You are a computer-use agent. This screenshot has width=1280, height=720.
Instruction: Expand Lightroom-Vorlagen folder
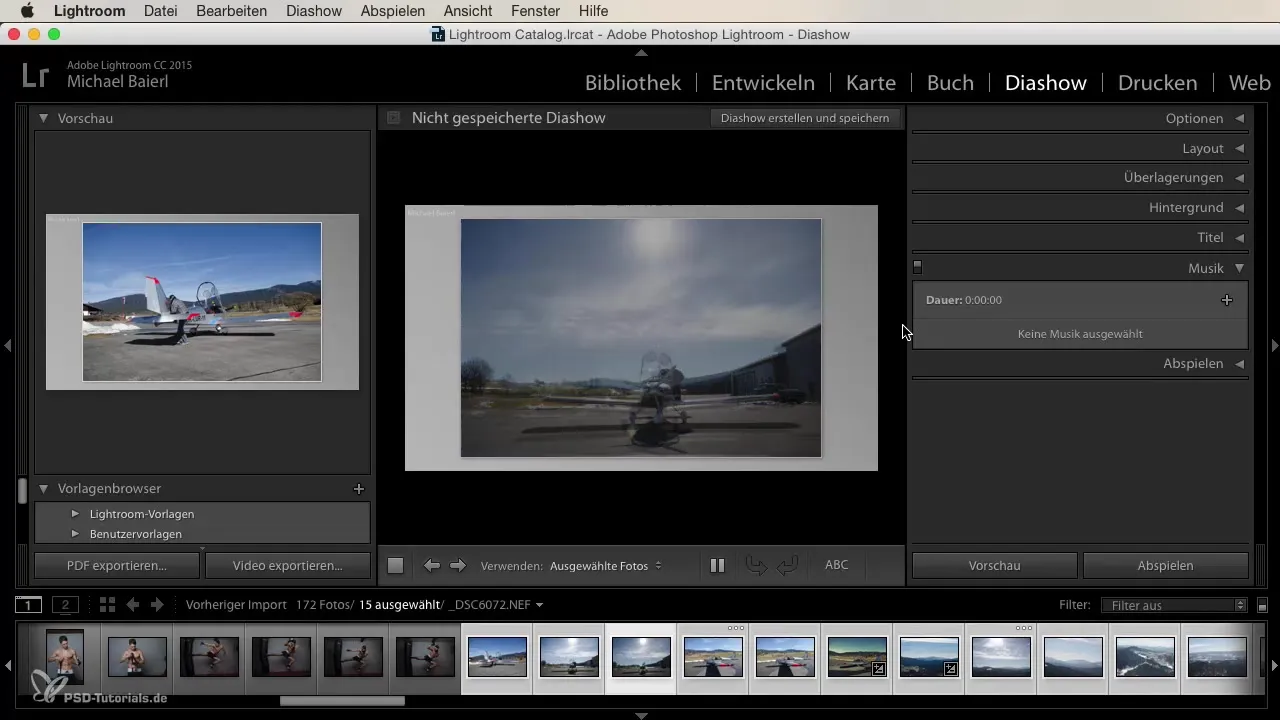(x=75, y=514)
